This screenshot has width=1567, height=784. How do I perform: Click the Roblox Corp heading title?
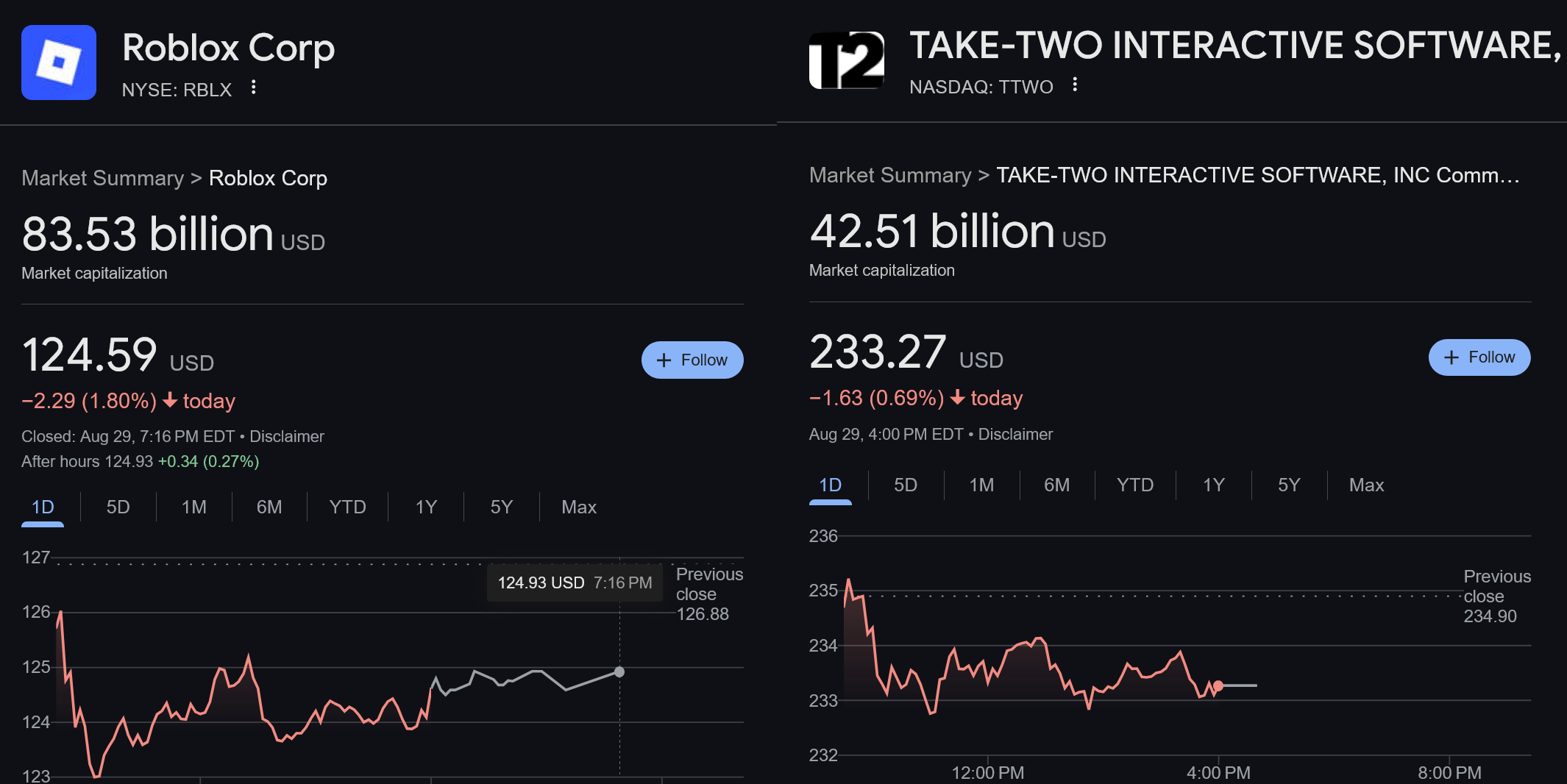(x=228, y=47)
